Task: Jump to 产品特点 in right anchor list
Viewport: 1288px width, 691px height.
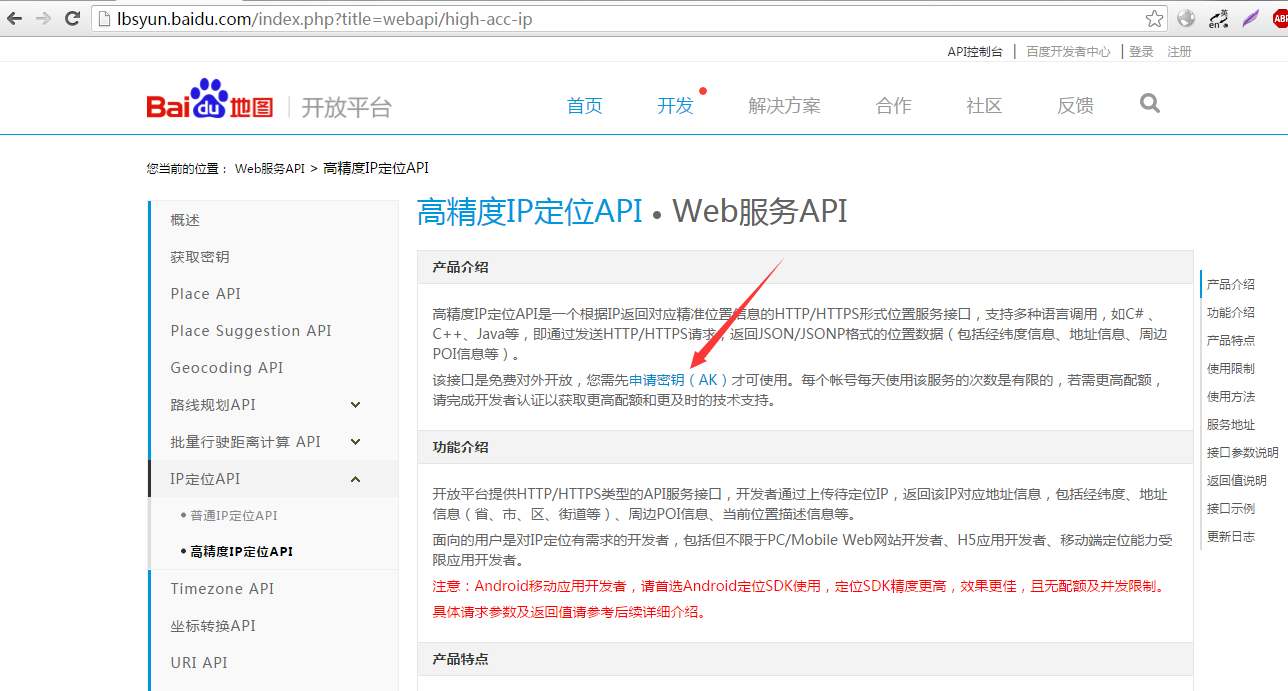Action: (x=1230, y=341)
